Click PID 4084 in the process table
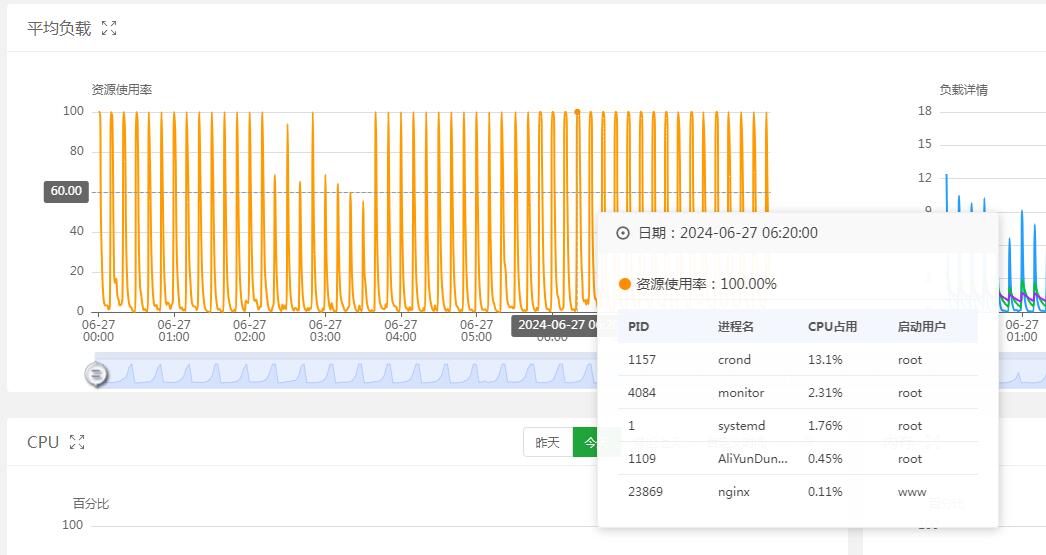 tap(642, 393)
